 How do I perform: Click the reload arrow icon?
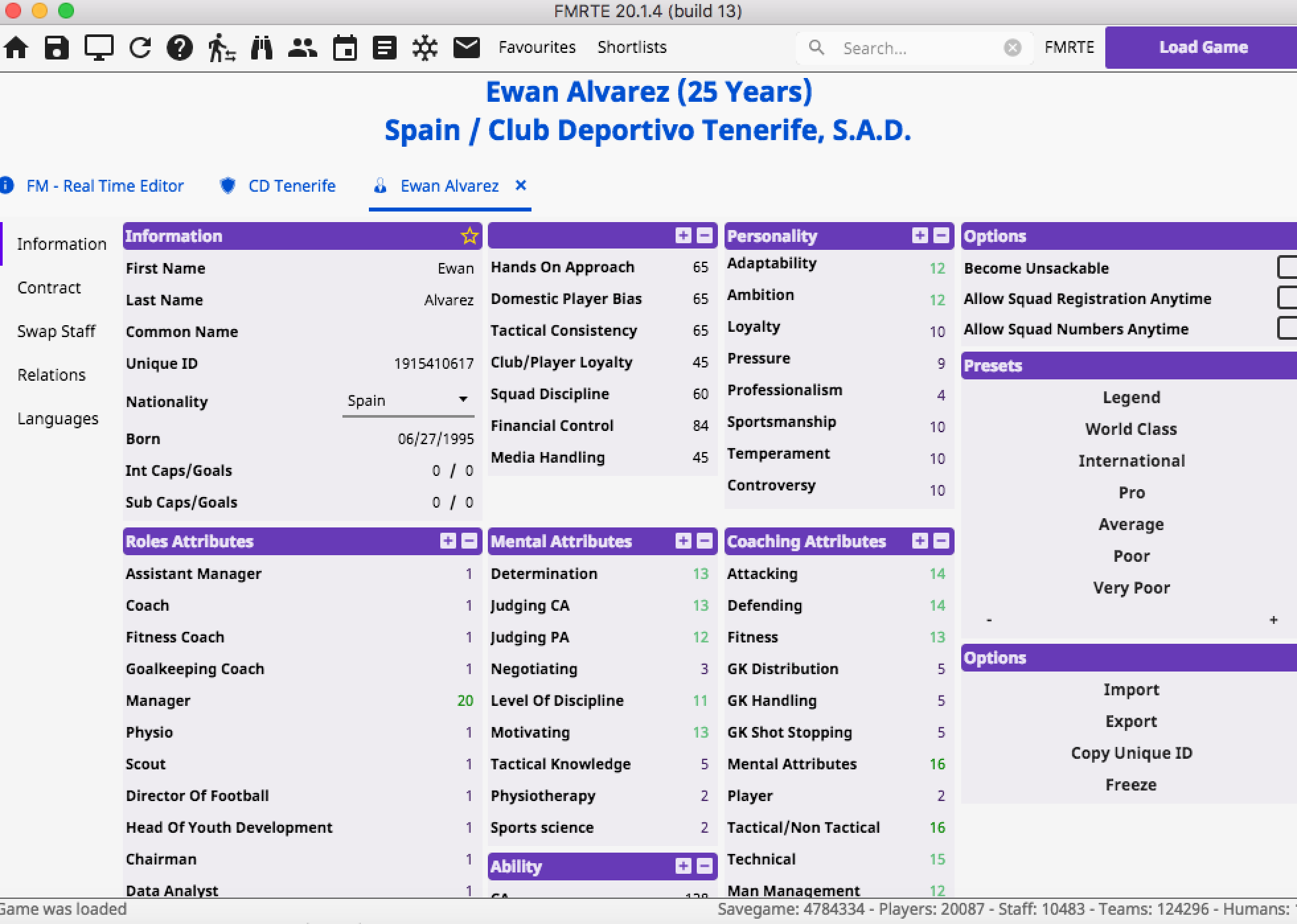(140, 48)
